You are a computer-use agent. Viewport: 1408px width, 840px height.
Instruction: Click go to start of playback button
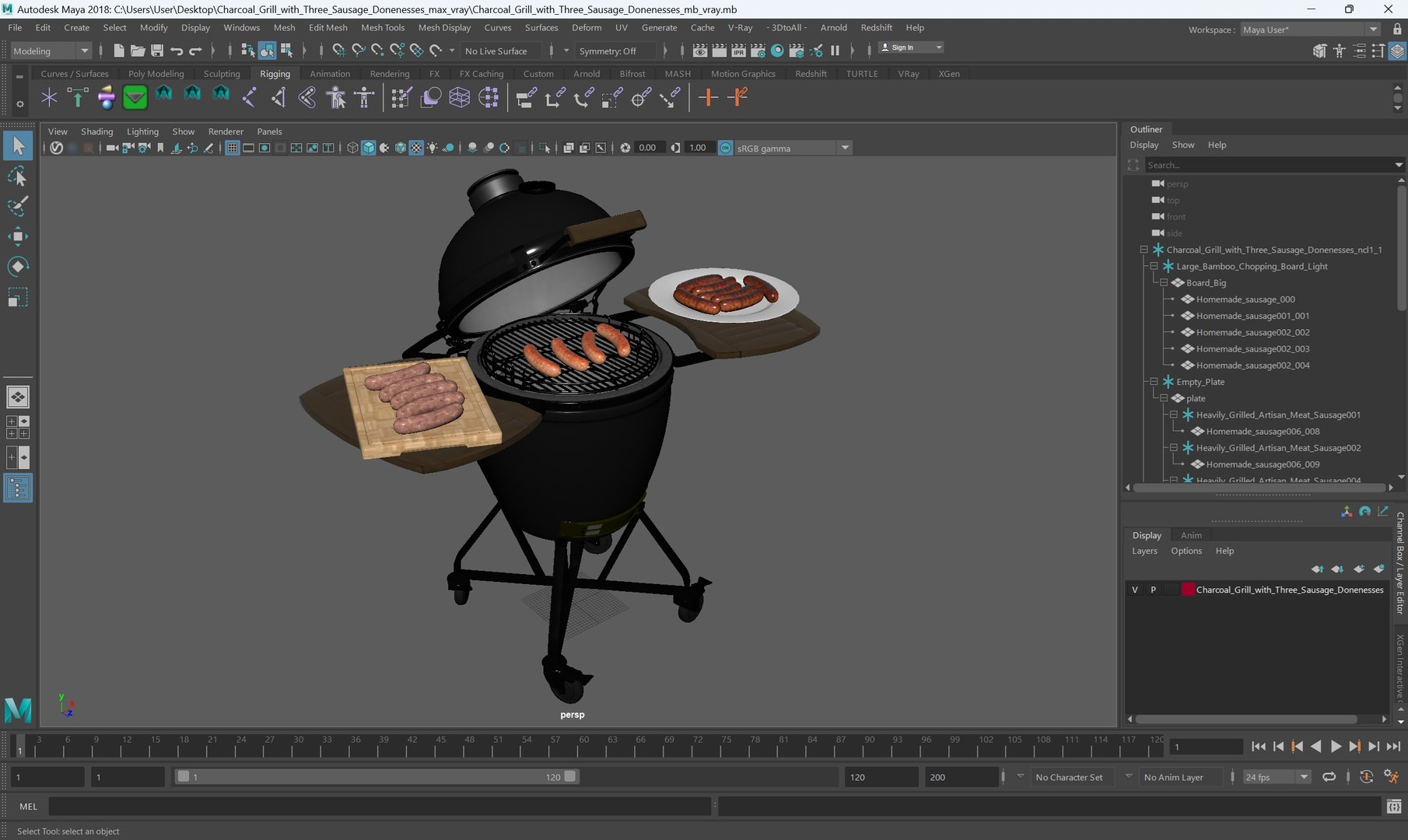coord(1259,747)
